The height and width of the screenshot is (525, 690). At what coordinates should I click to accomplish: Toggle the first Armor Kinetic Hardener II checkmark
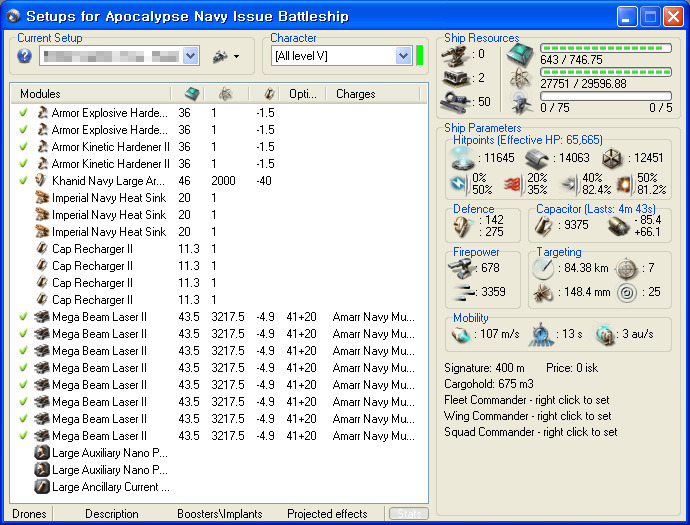23,147
